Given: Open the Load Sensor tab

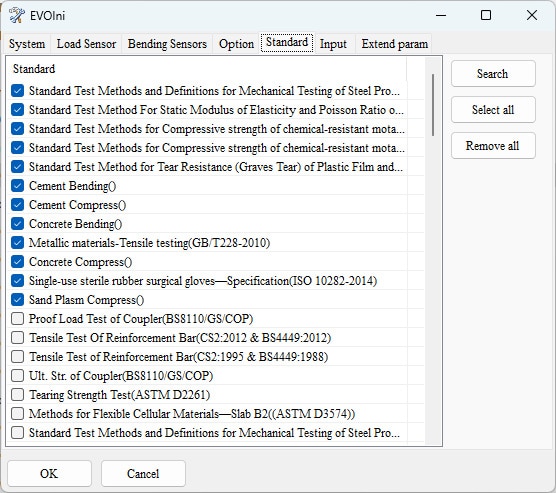Looking at the screenshot, I should 86,44.
